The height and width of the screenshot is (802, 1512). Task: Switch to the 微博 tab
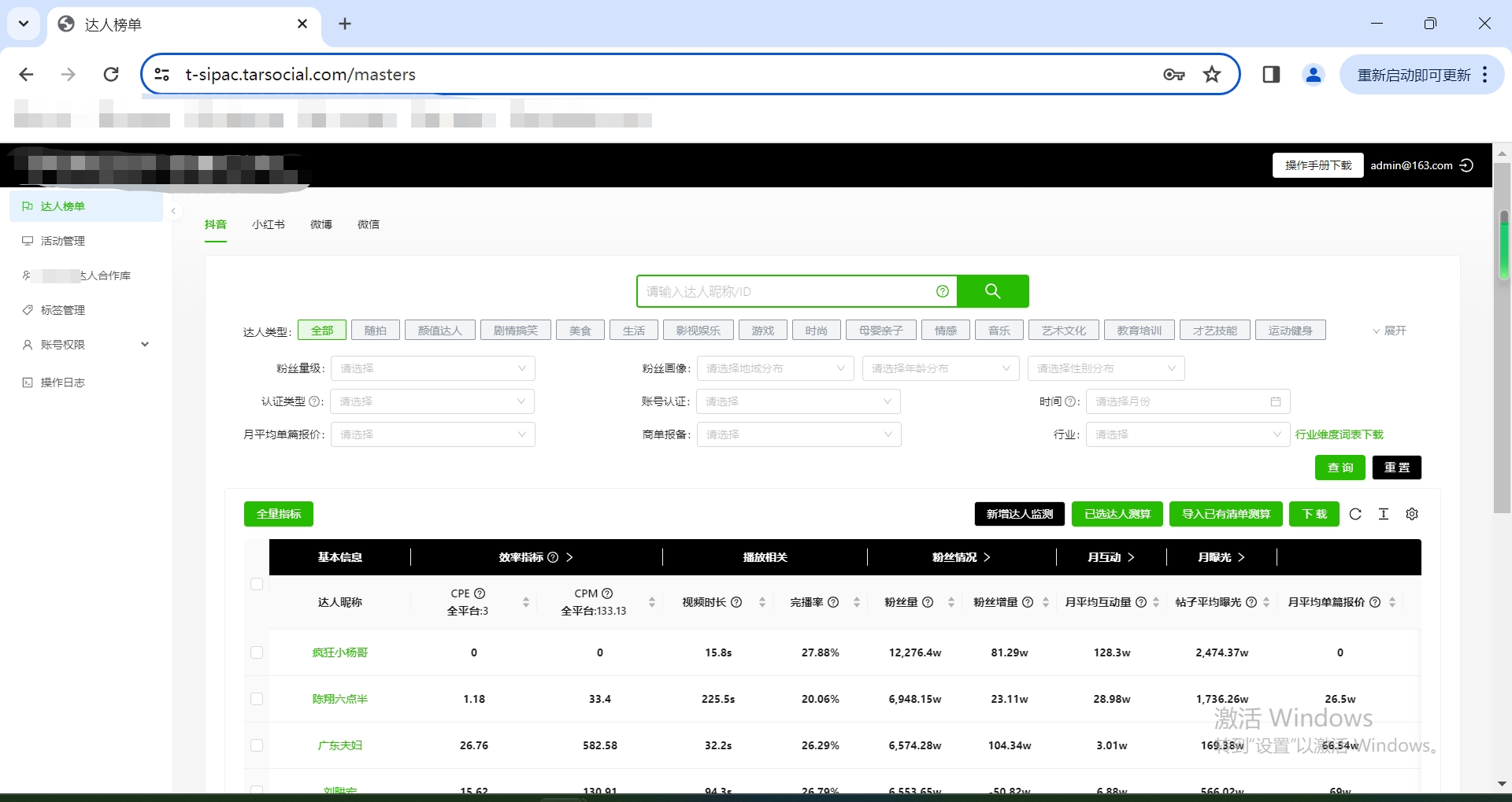(321, 224)
